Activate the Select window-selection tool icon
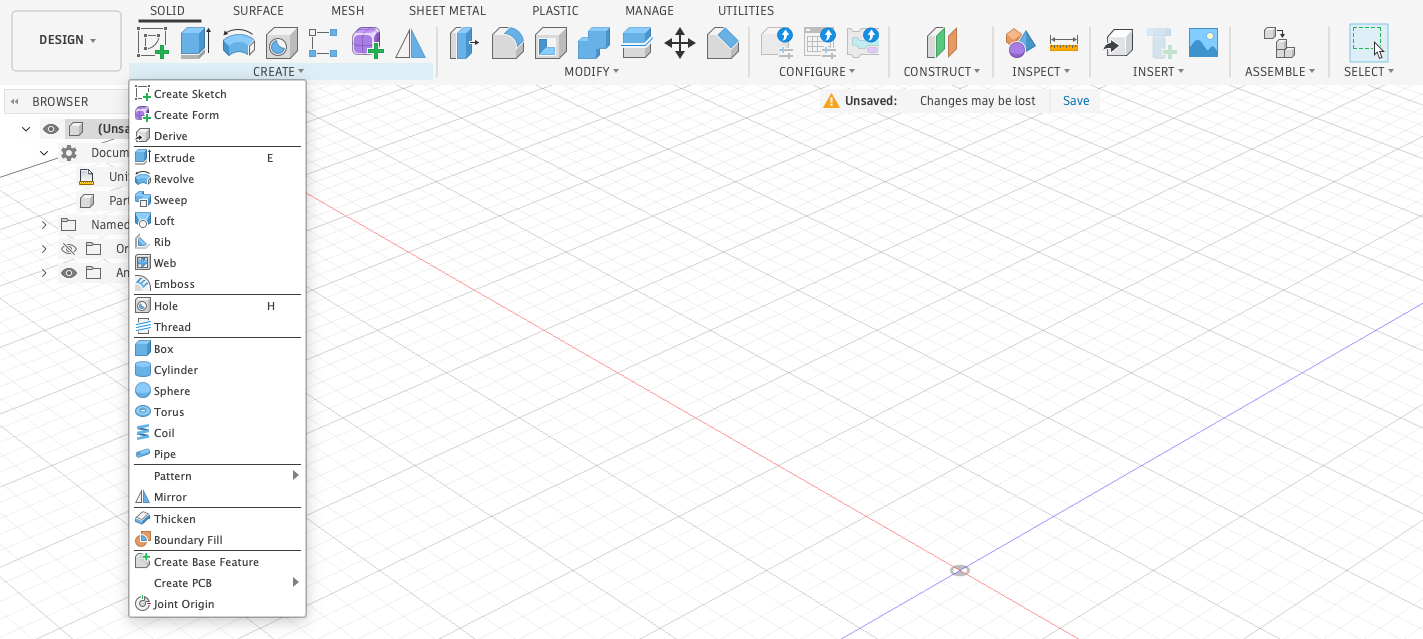1423x639 pixels. pos(1368,42)
